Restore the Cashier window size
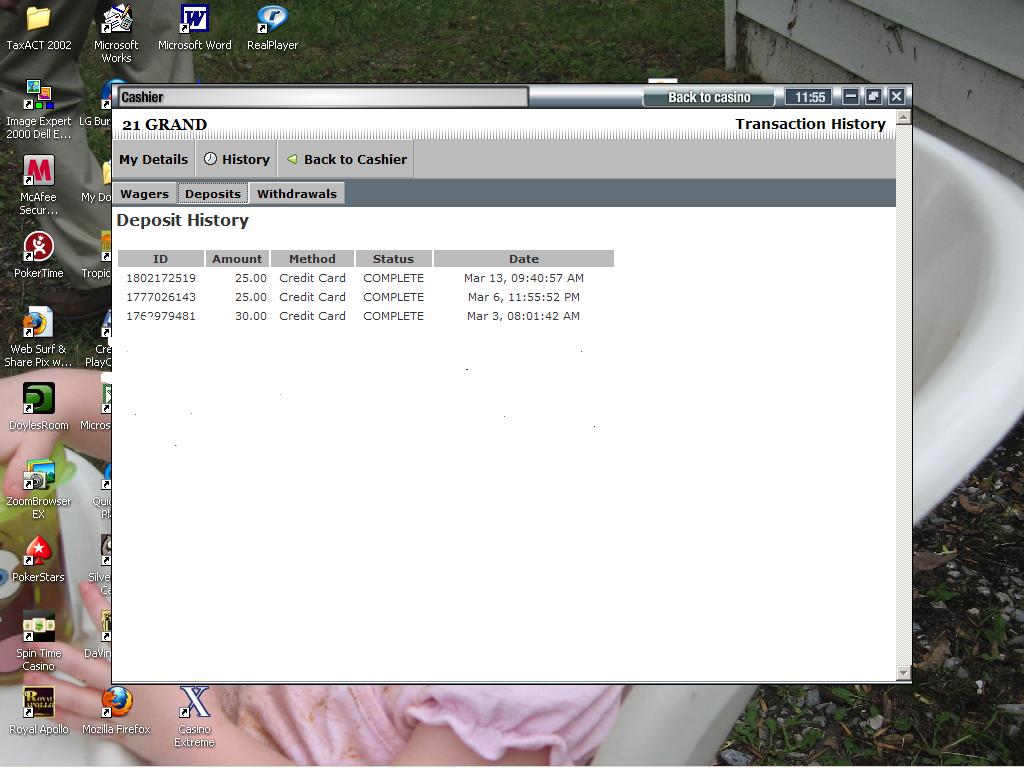1024x768 pixels. pos(873,97)
